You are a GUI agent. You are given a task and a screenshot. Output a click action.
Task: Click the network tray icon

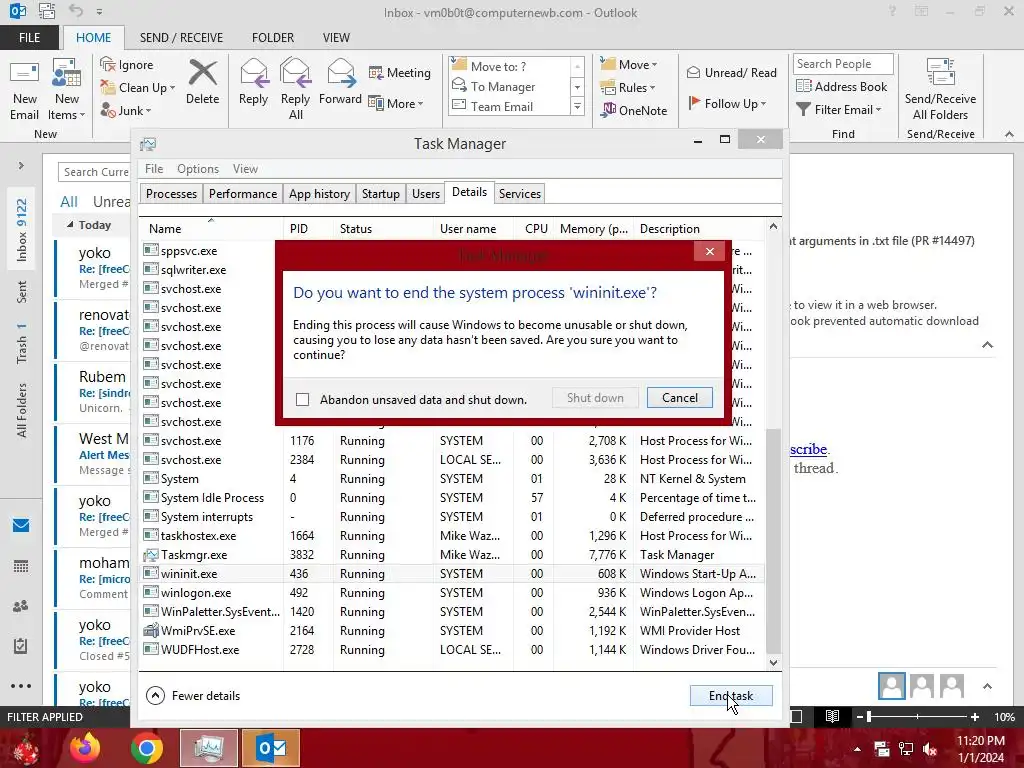pos(906,750)
